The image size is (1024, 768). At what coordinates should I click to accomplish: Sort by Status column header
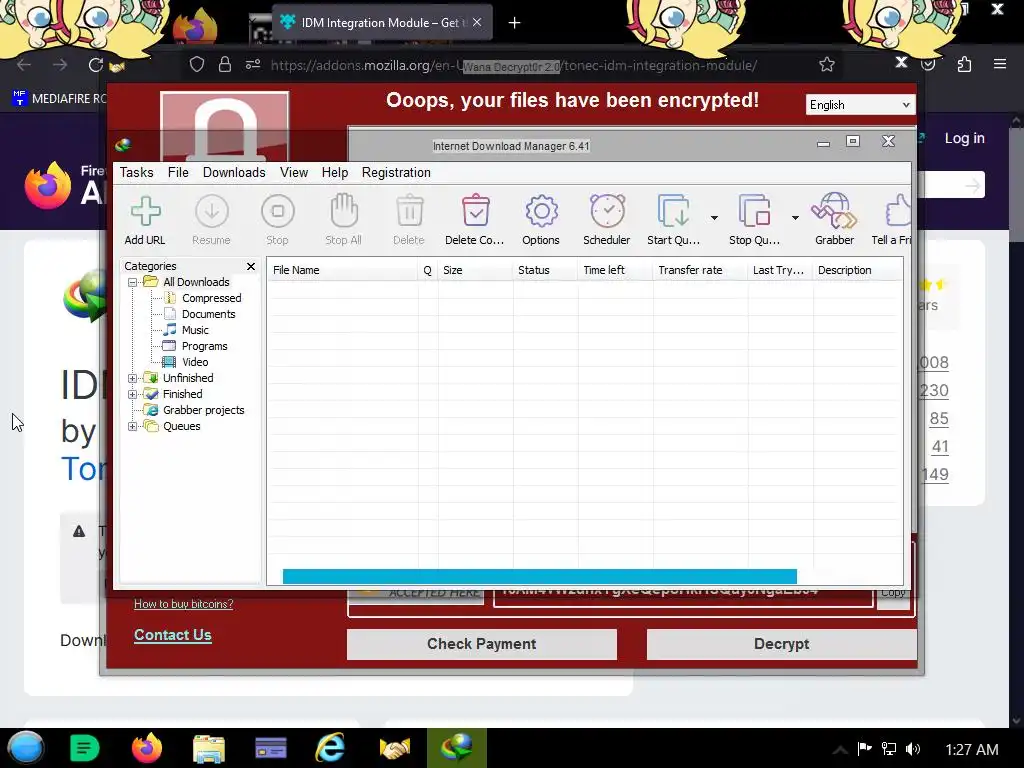click(545, 270)
